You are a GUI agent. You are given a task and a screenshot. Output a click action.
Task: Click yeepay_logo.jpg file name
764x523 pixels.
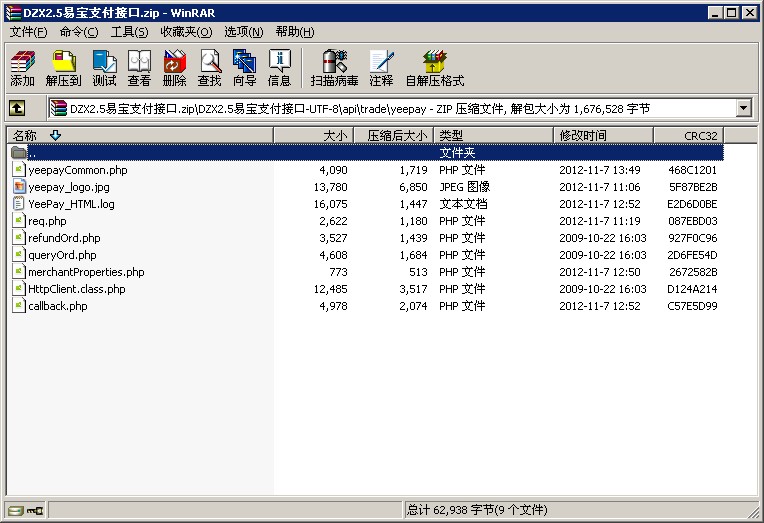[69, 187]
